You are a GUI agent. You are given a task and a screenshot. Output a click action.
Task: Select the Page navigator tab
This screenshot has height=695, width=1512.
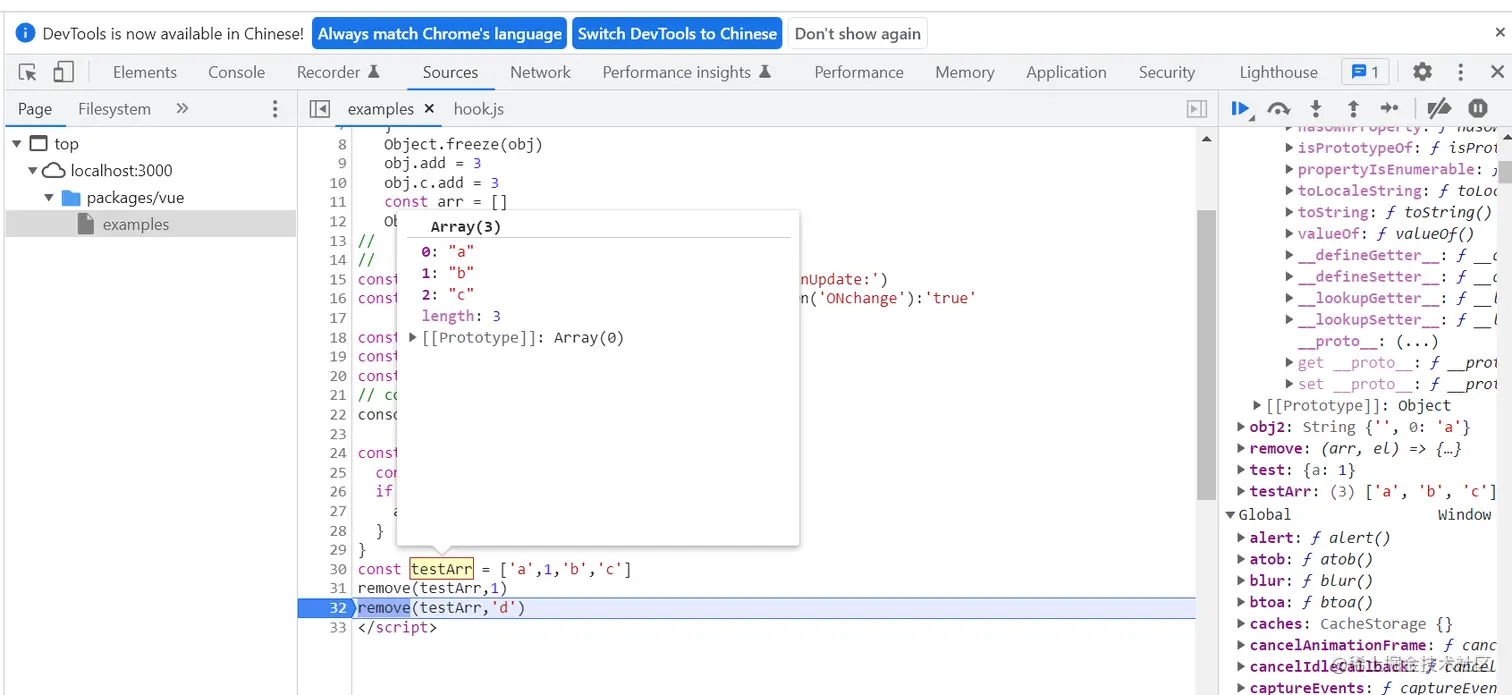[x=35, y=109]
